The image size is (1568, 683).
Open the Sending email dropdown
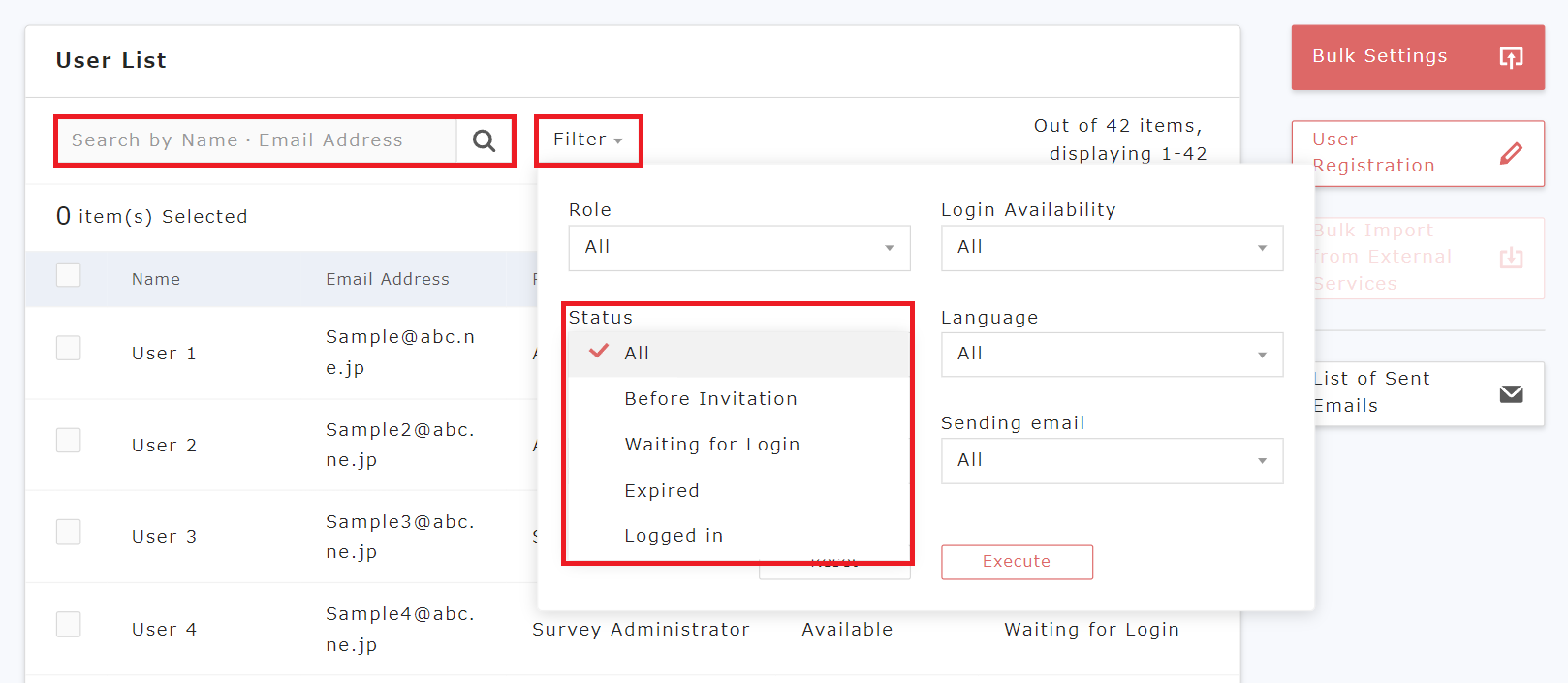(1111, 461)
